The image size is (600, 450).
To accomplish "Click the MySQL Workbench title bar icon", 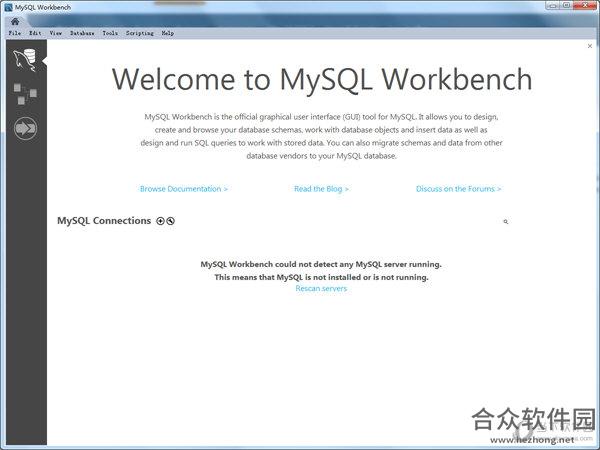I will coord(8,7).
